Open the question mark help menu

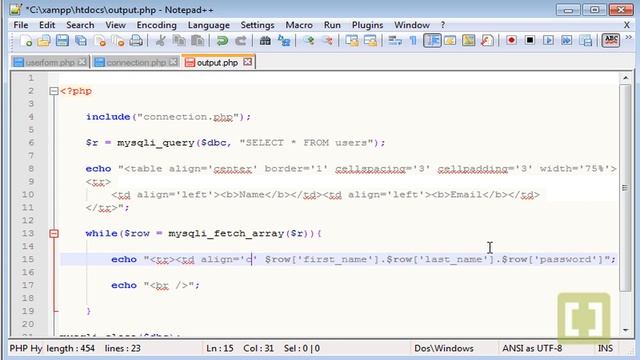coord(443,25)
